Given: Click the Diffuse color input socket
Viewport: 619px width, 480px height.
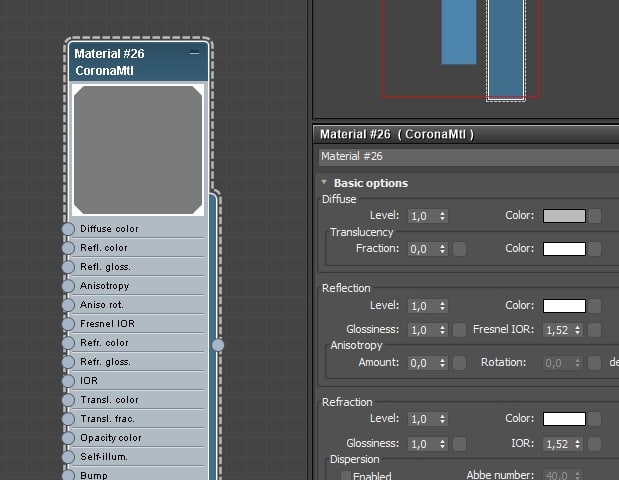Looking at the screenshot, I should tap(68, 229).
